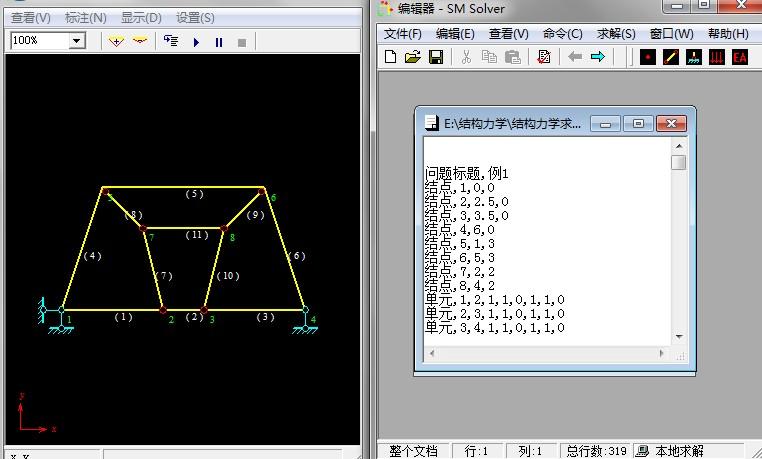Click the gray stop square icon

point(242,43)
